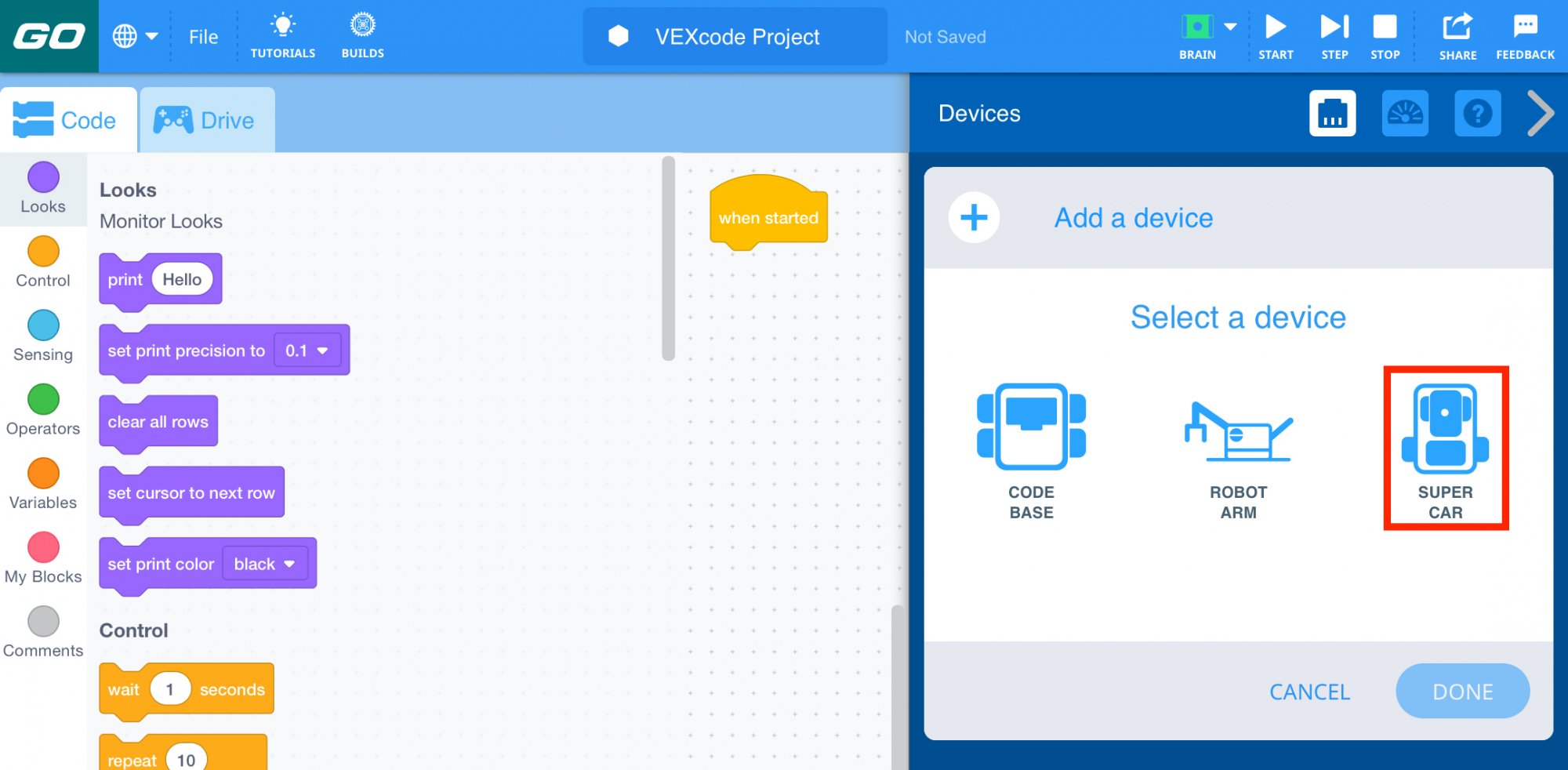The height and width of the screenshot is (770, 1568).
Task: Click the Done button
Action: click(x=1462, y=691)
